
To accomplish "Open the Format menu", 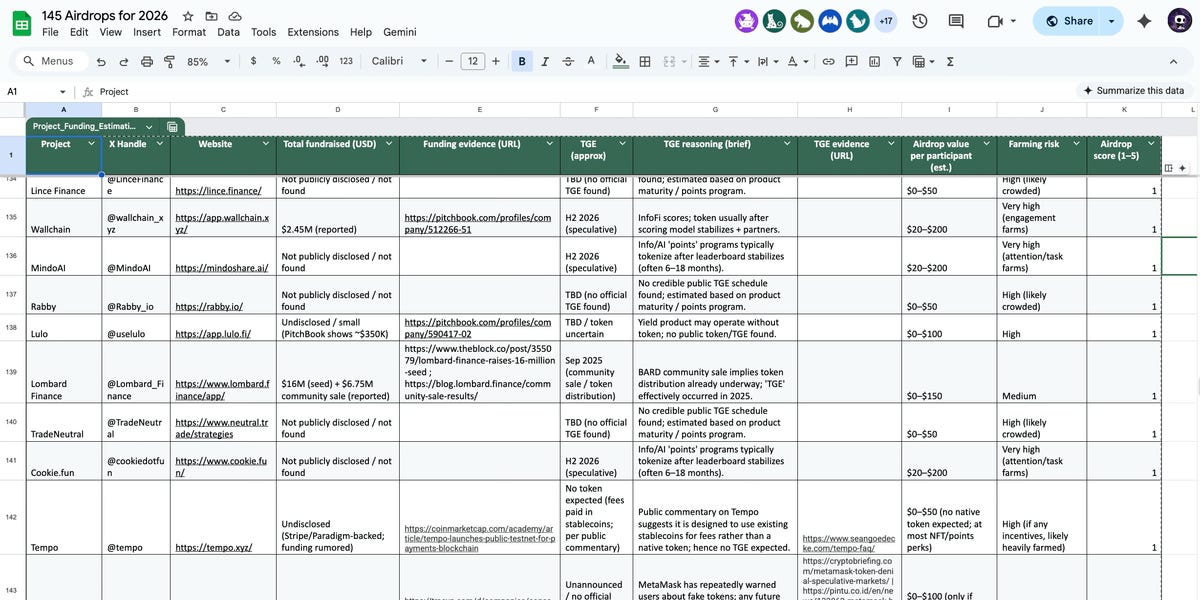I will 189,32.
